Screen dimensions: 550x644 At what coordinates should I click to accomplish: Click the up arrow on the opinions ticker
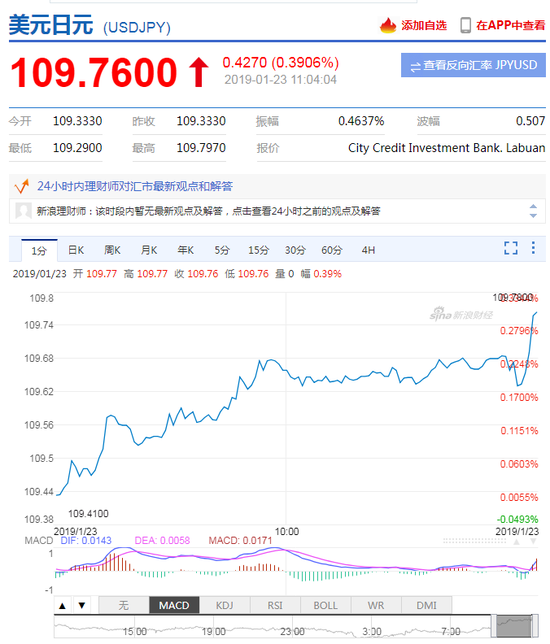533,206
